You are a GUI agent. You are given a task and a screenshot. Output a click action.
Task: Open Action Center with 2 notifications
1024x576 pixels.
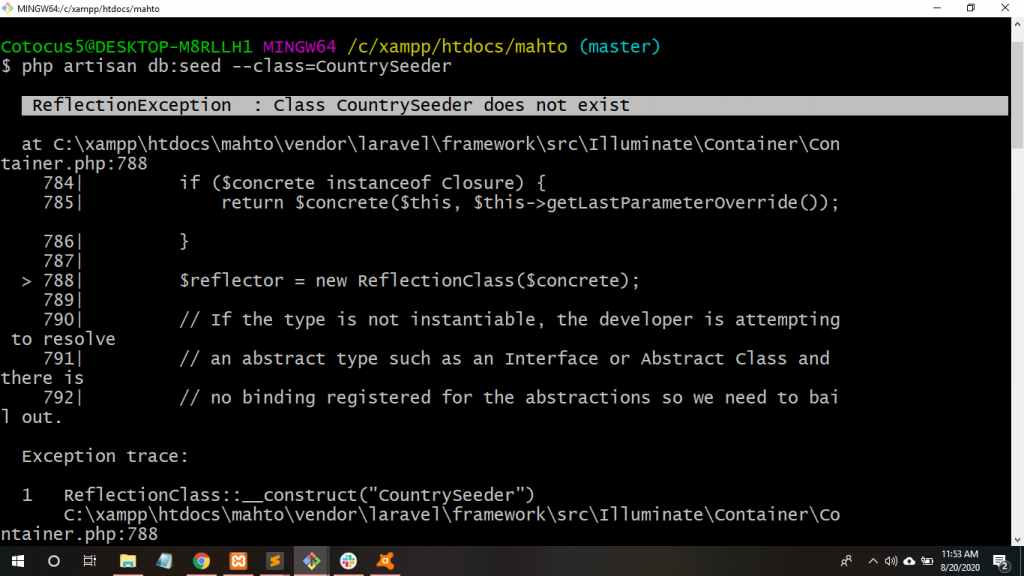click(1000, 561)
